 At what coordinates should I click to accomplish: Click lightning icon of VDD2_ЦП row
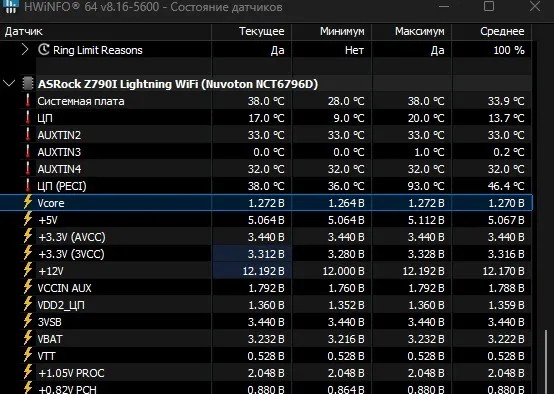28,304
